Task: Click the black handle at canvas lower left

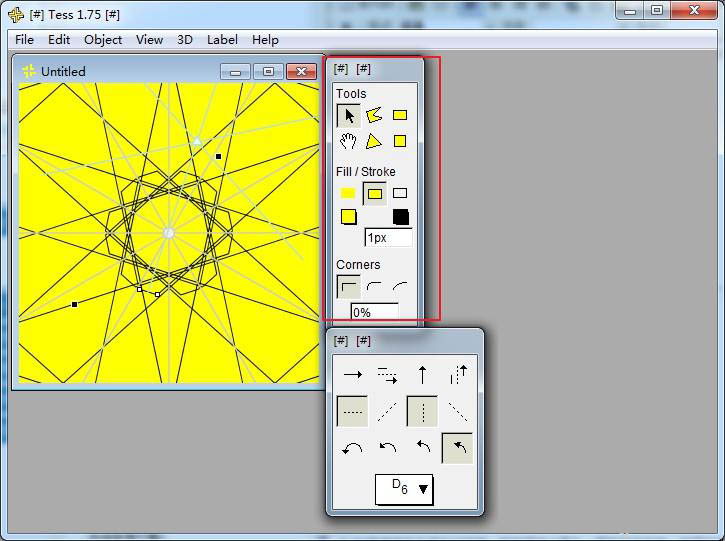Action: (x=74, y=304)
